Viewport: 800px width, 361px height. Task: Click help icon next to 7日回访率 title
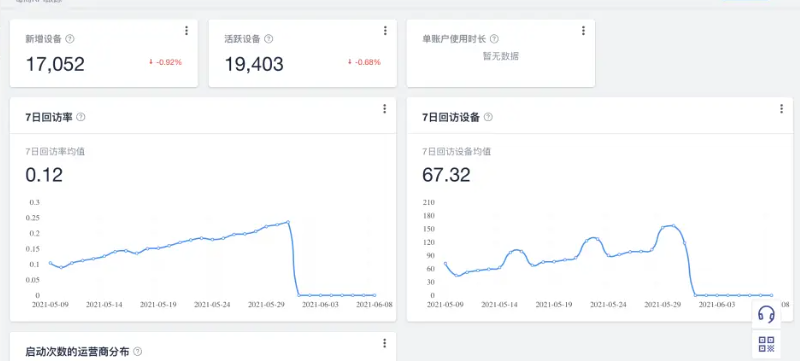pos(81,117)
